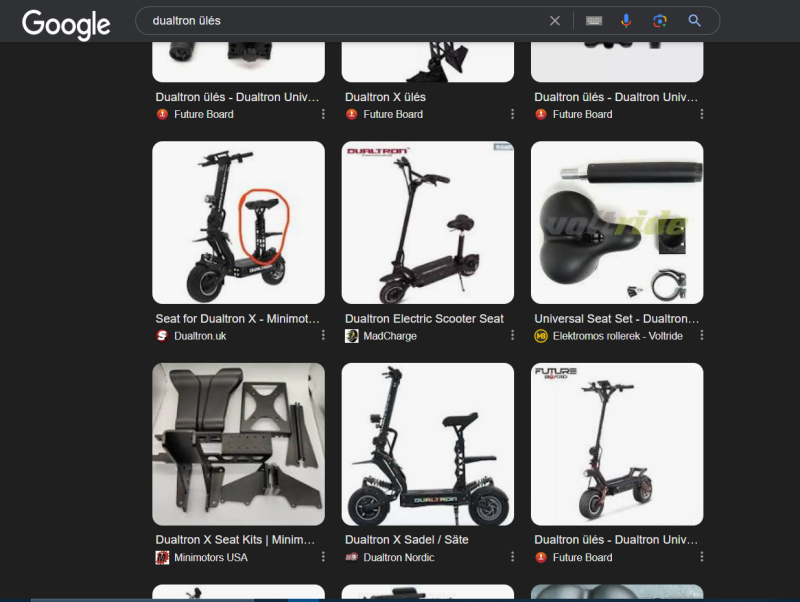Viewport: 800px width, 602px height.
Task: Open 'Elektromos rollerek - Voltride' source link
Action: (618, 336)
